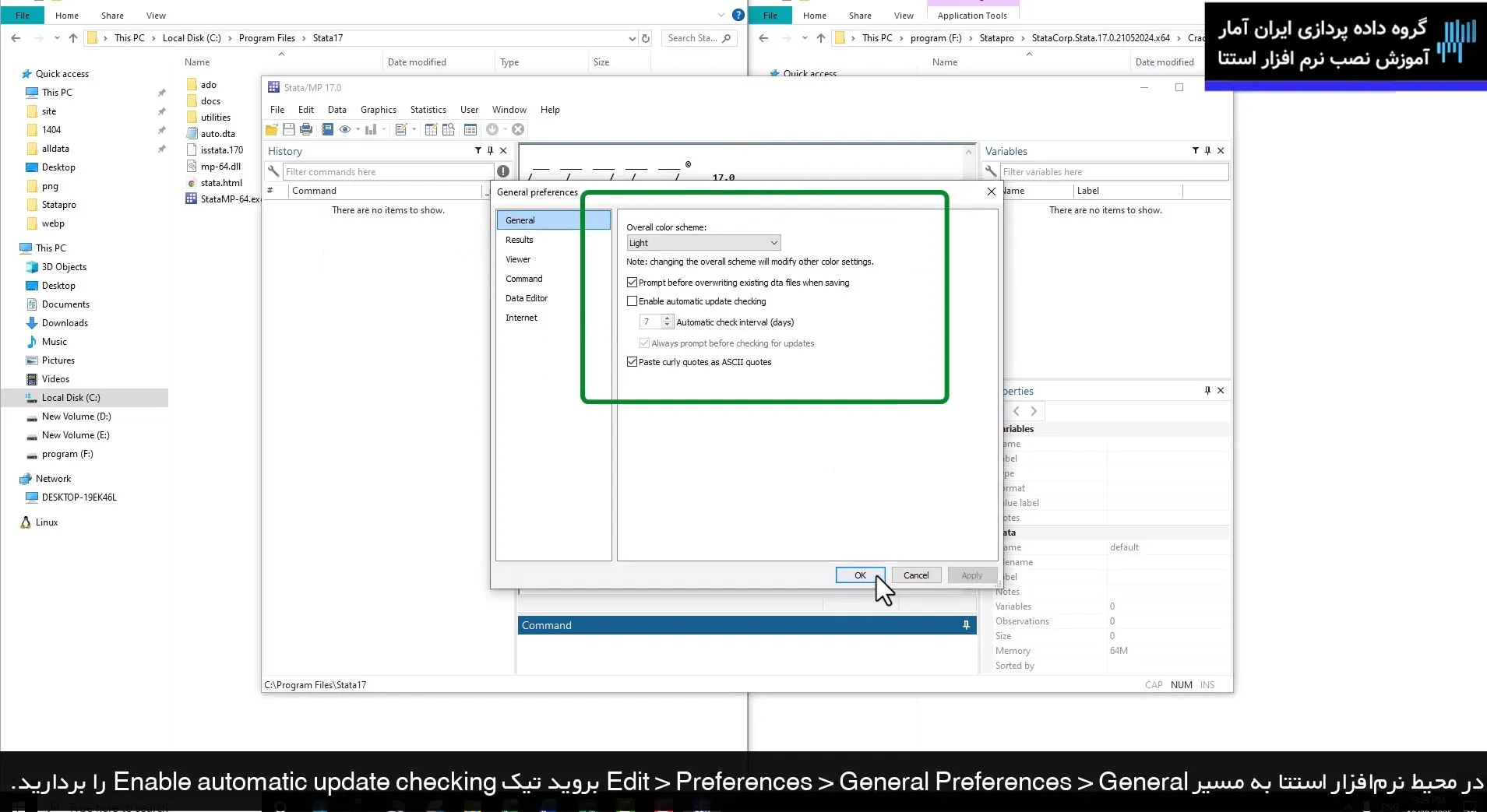This screenshot has width=1487, height=812.
Task: Open Do-file Editor dropdown arrow in toolbar
Action: [414, 129]
